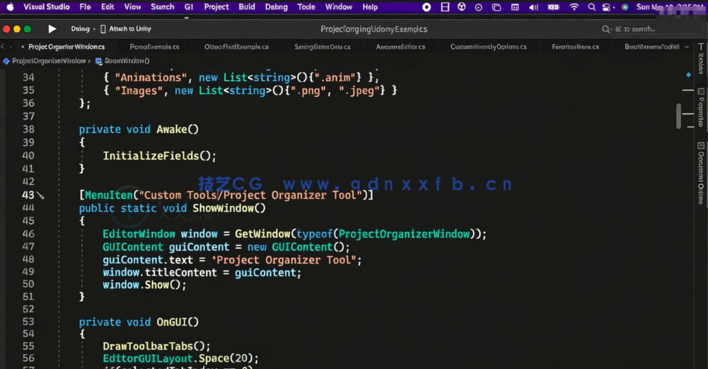Viewport: 708px width, 369px height.
Task: Close the active ProjectOrganizerWindow.cs tab via its x
Action: [x=23, y=47]
